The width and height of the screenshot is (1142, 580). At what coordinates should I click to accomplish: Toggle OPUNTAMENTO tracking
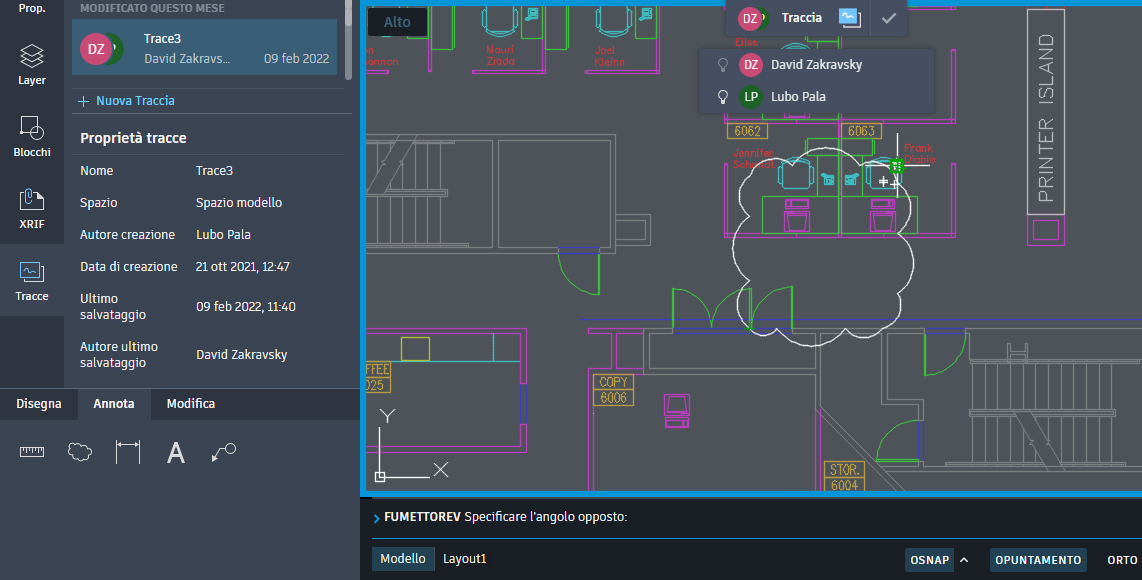coord(1038,560)
